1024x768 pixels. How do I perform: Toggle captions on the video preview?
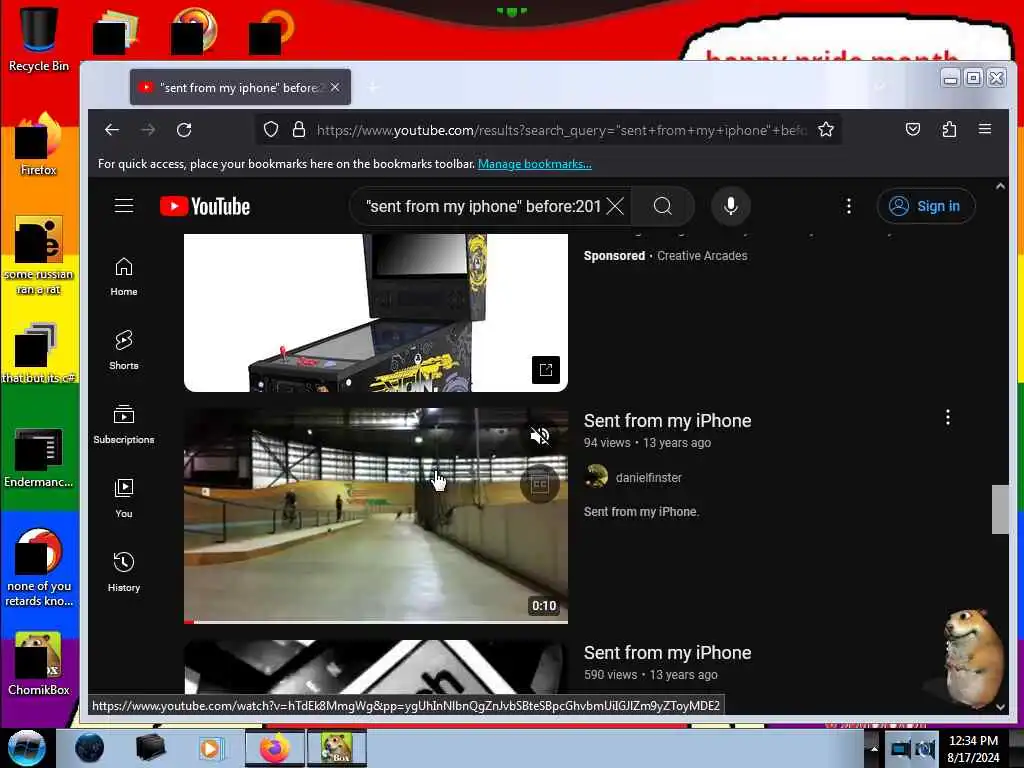539,485
